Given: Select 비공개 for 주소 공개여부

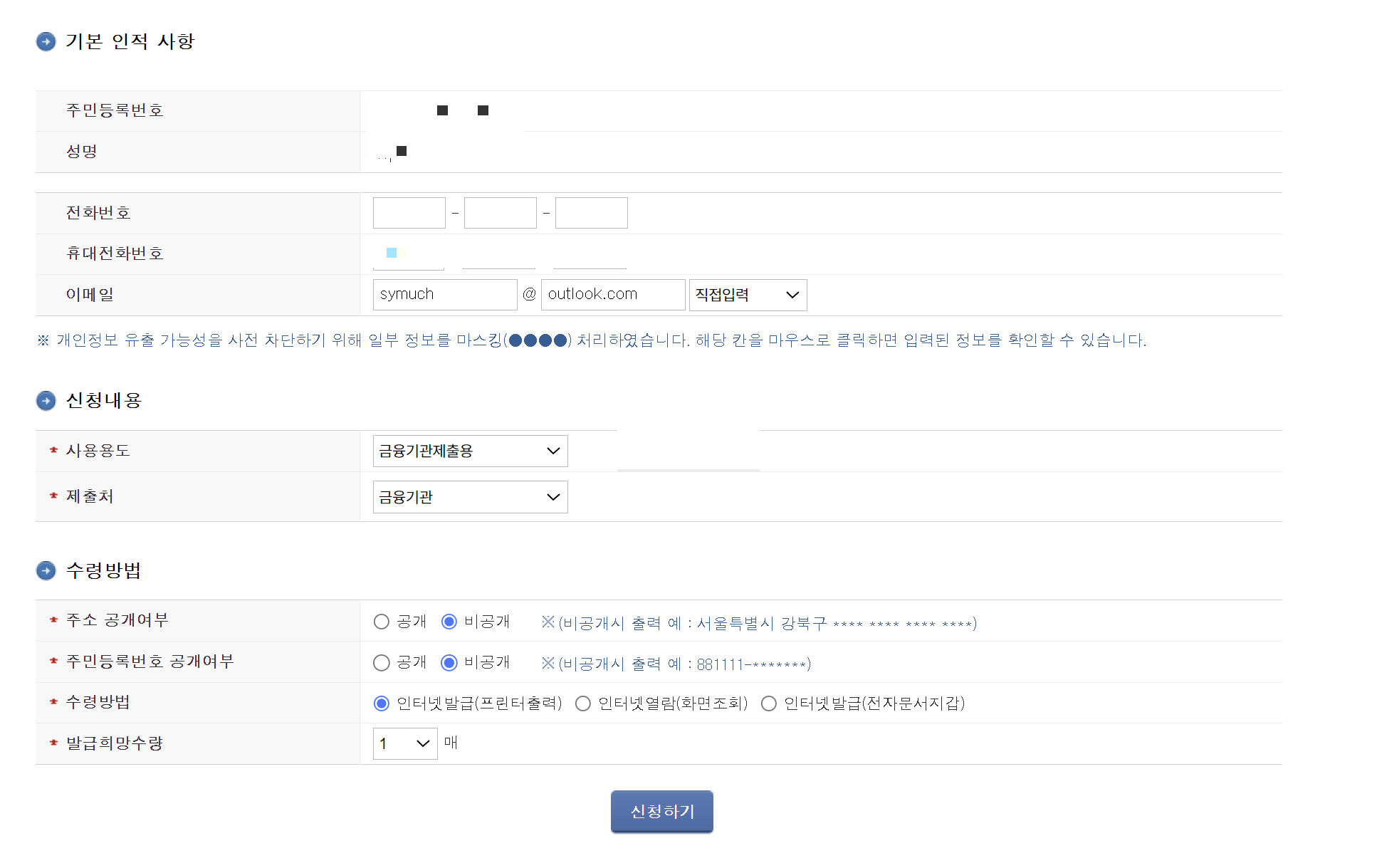Looking at the screenshot, I should point(449,622).
